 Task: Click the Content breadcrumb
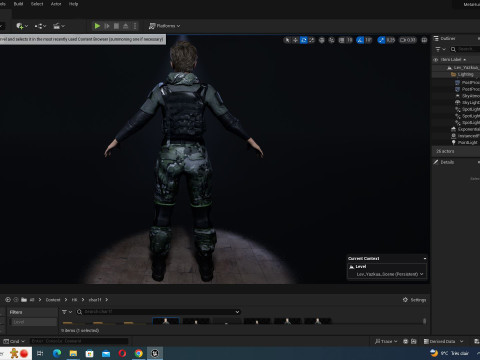click(53, 300)
